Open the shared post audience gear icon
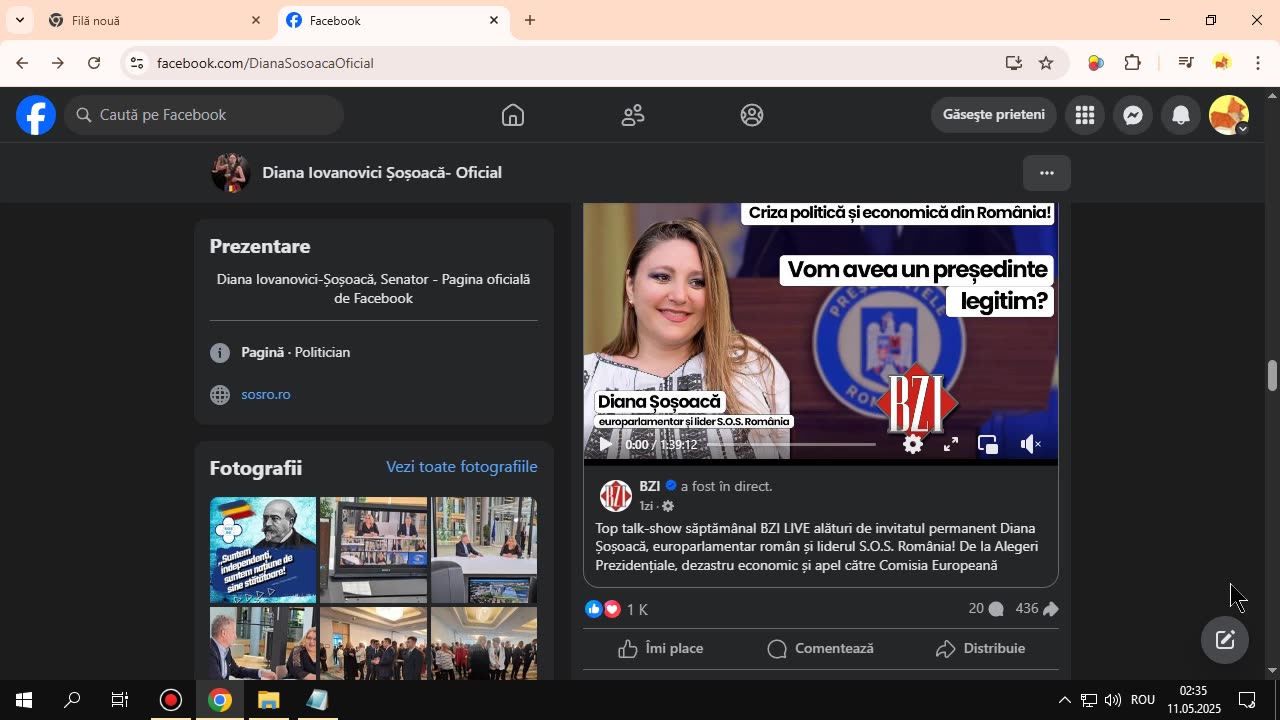The width and height of the screenshot is (1280, 720). [668, 506]
